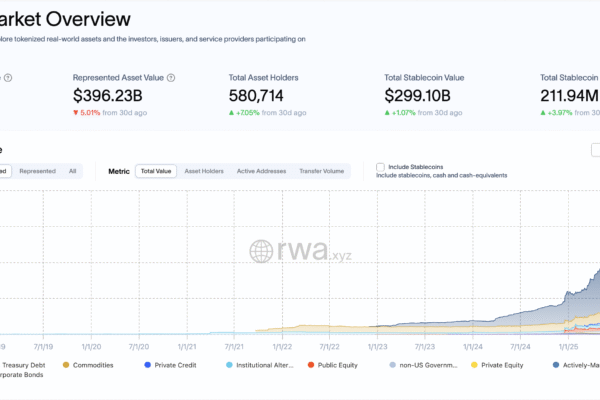The image size is (600, 400).
Task: Click green up arrow under $299.10B value
Action: tap(389, 114)
